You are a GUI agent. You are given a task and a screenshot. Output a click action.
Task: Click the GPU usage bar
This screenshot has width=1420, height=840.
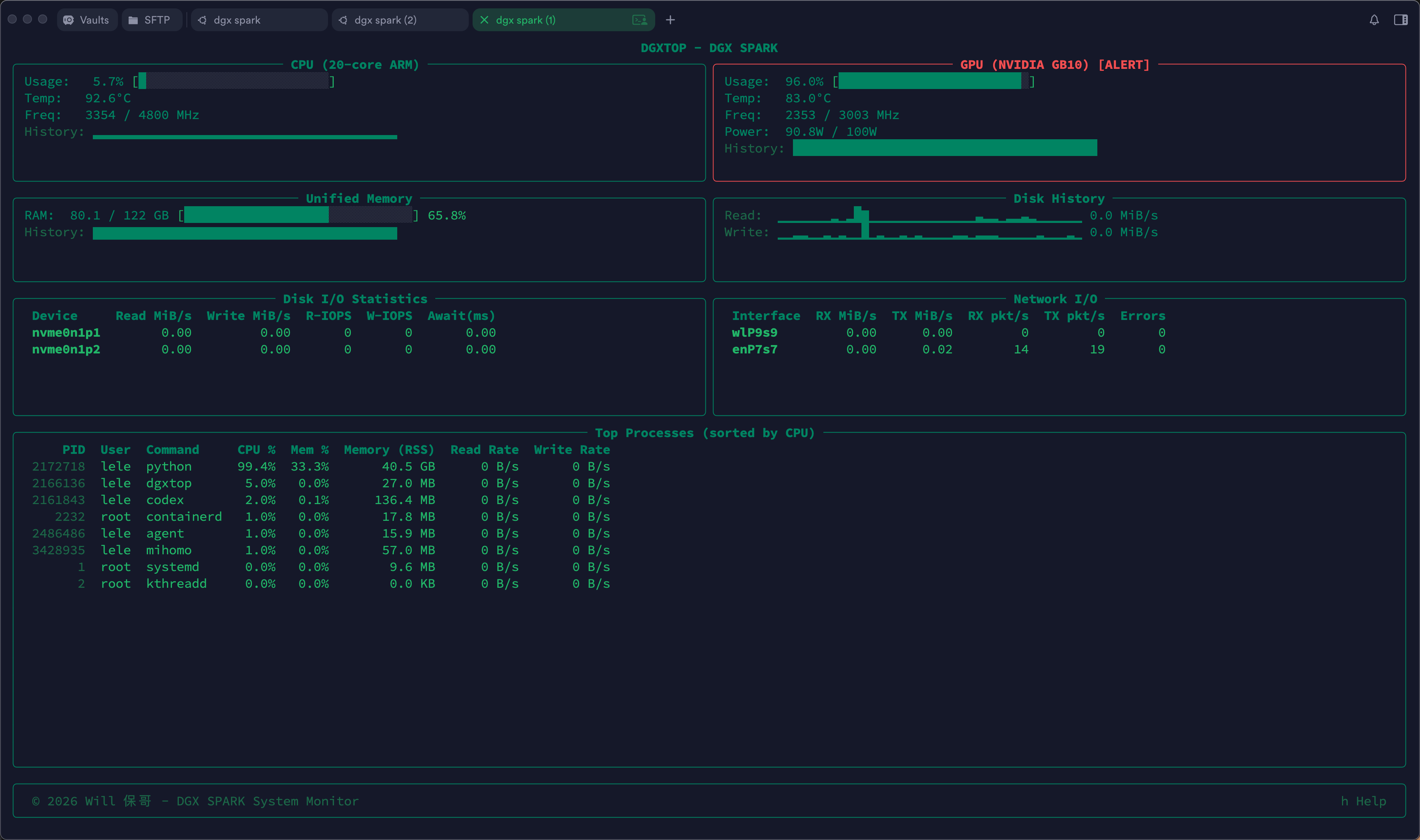[x=934, y=81]
